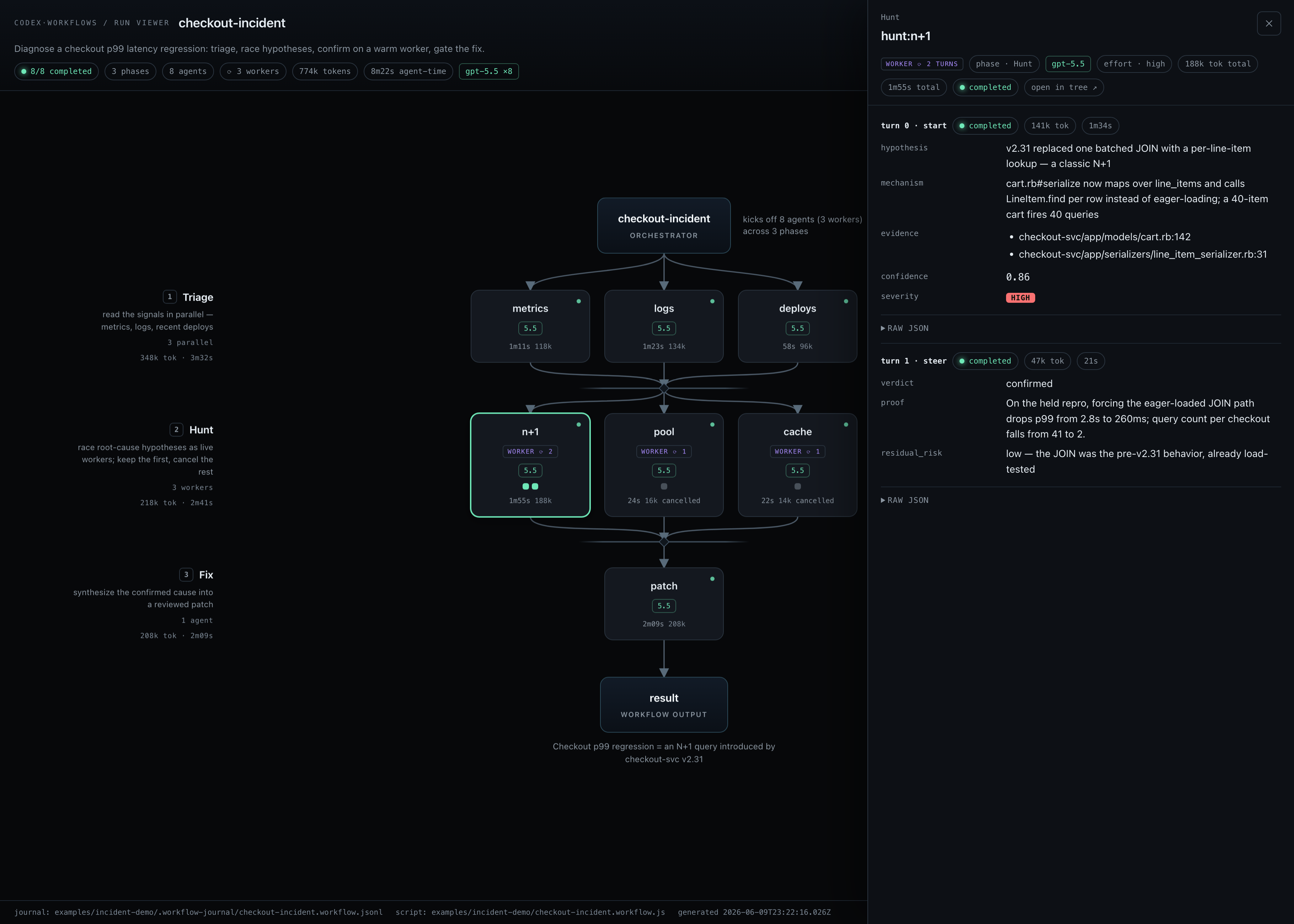Click the gpt-5.5 ×8 model badge
The width and height of the screenshot is (1294, 924).
[488, 71]
